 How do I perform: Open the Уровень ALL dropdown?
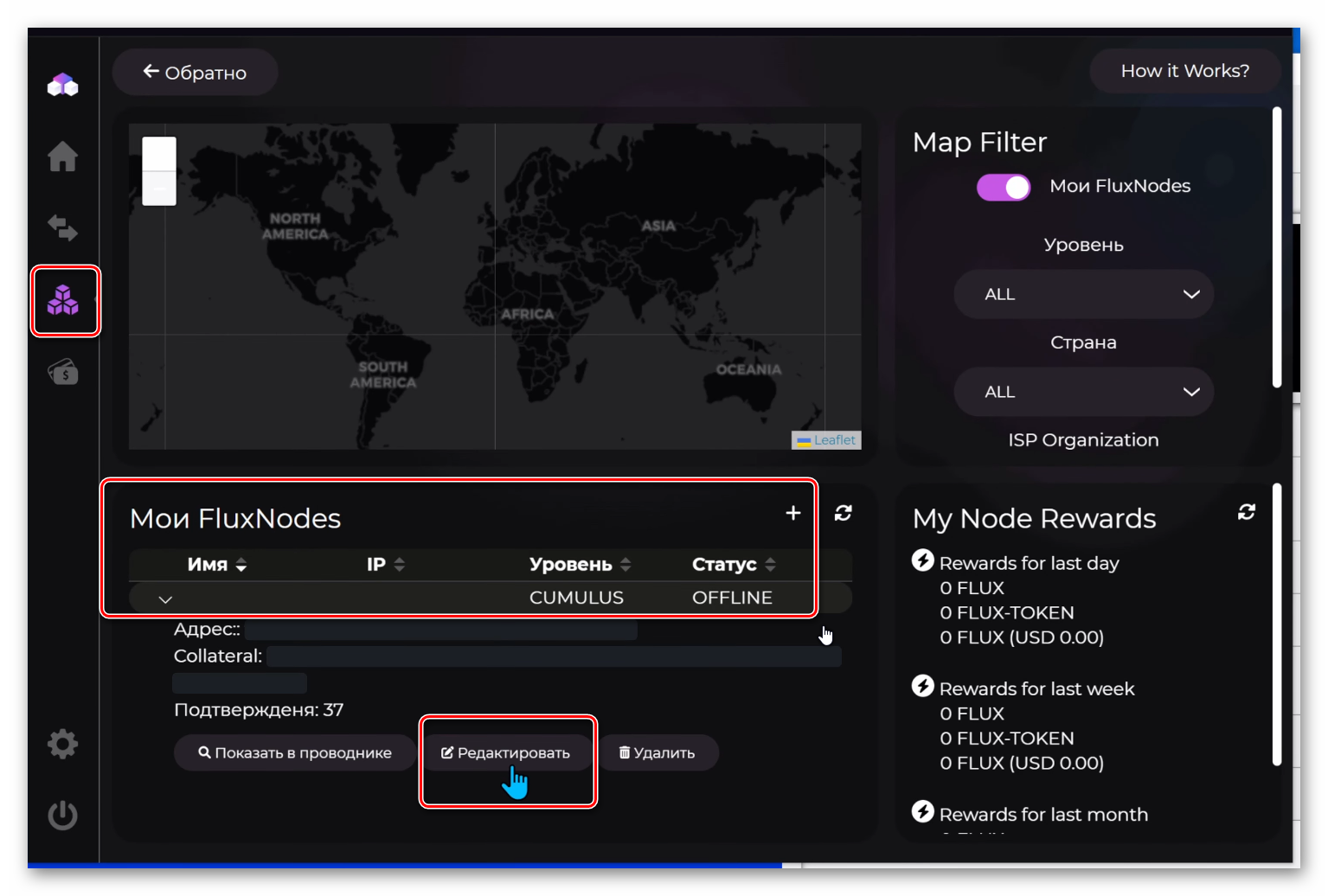point(1083,294)
